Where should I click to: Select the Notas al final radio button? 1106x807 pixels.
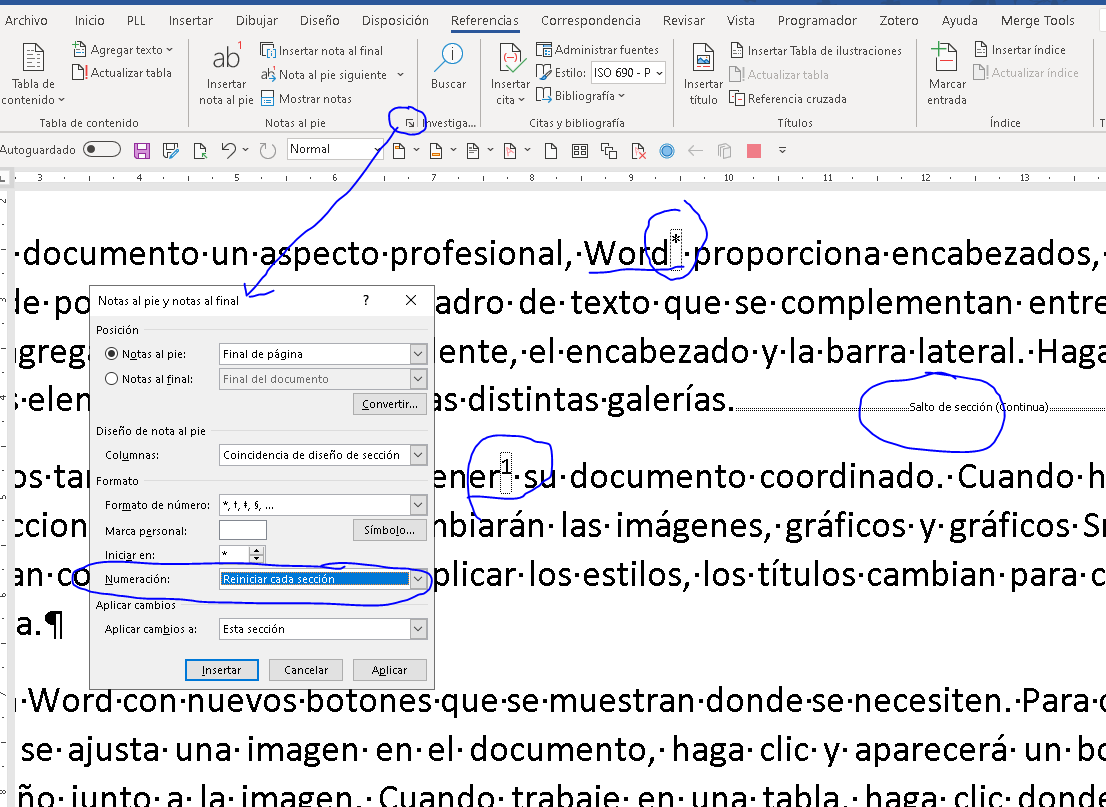tap(110, 378)
